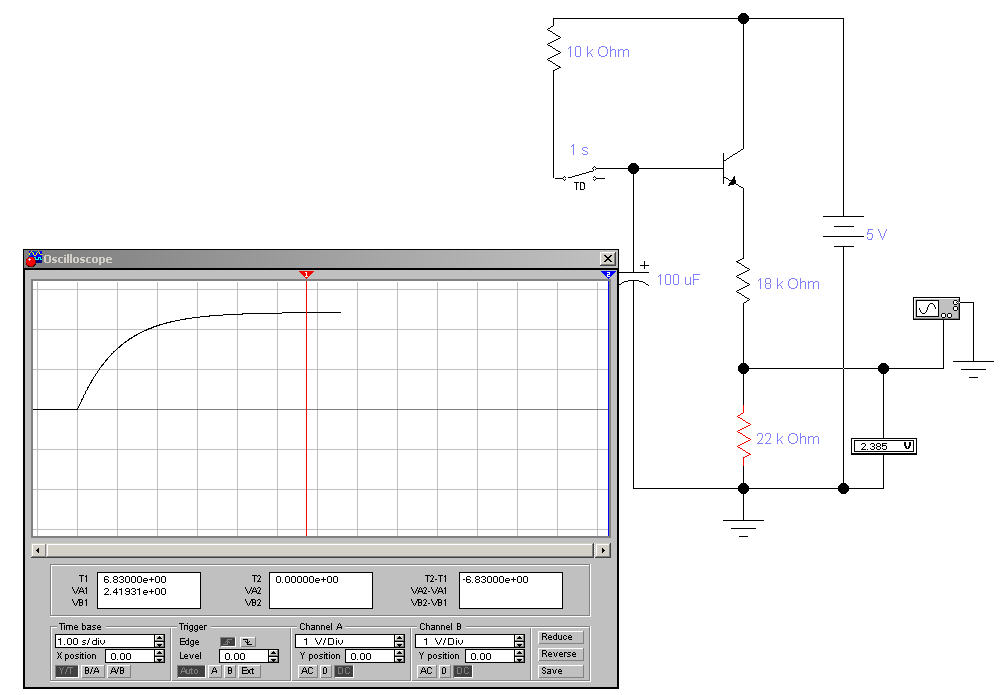
Task: Click the "18 k Ohm" label
Action: pos(788,284)
